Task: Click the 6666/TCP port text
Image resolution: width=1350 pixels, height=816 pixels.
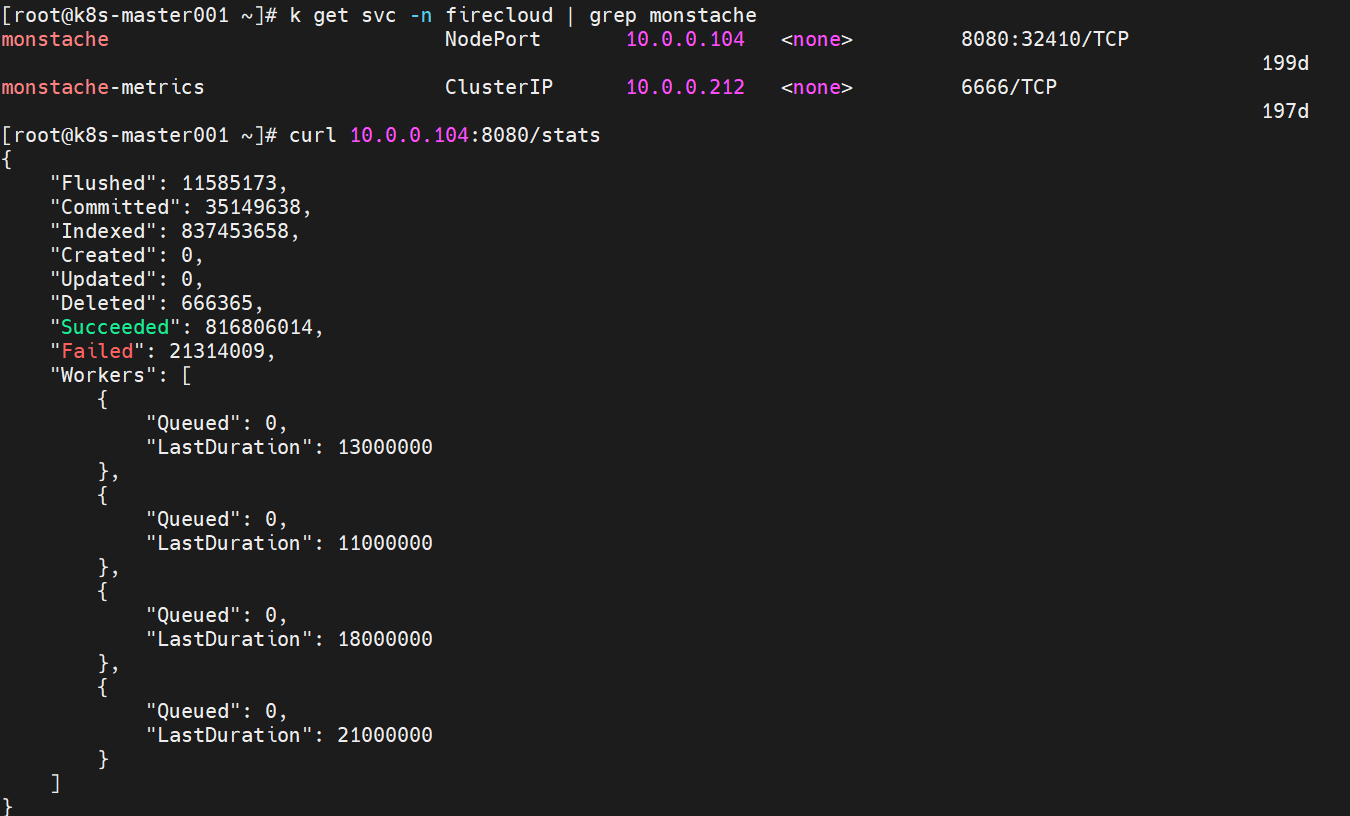Action: (x=1008, y=87)
